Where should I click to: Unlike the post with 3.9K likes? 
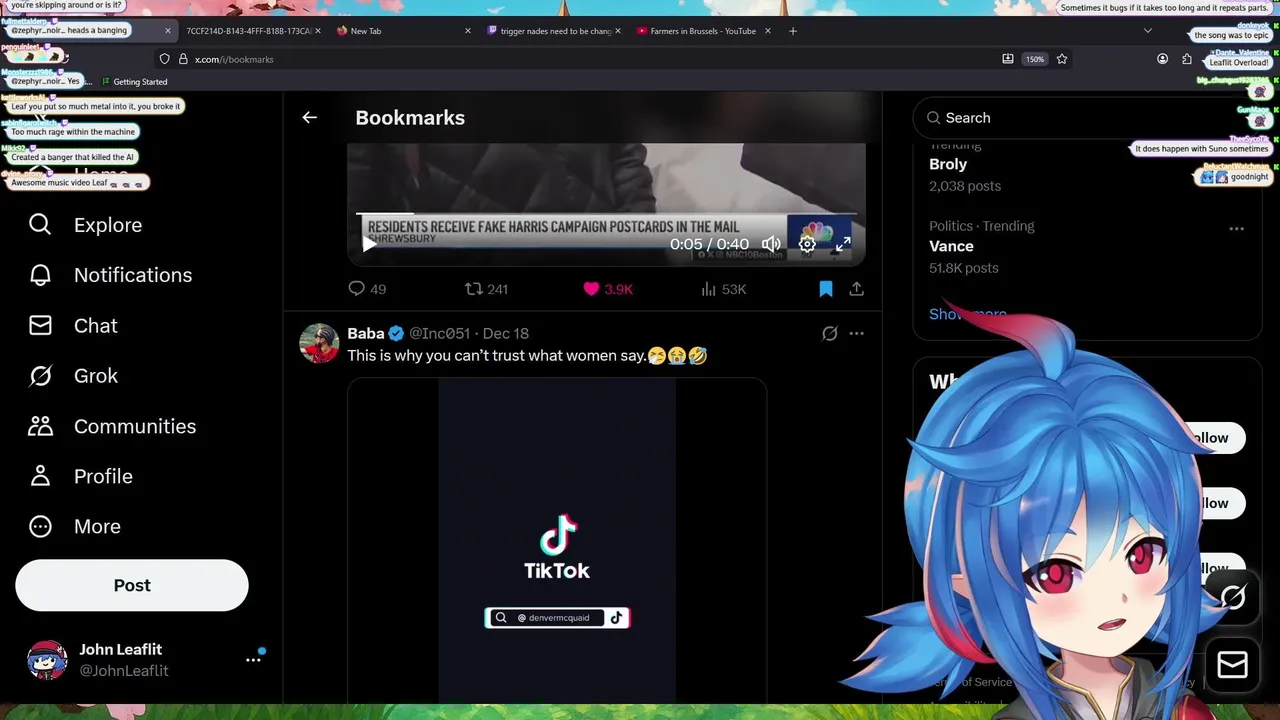click(x=608, y=289)
